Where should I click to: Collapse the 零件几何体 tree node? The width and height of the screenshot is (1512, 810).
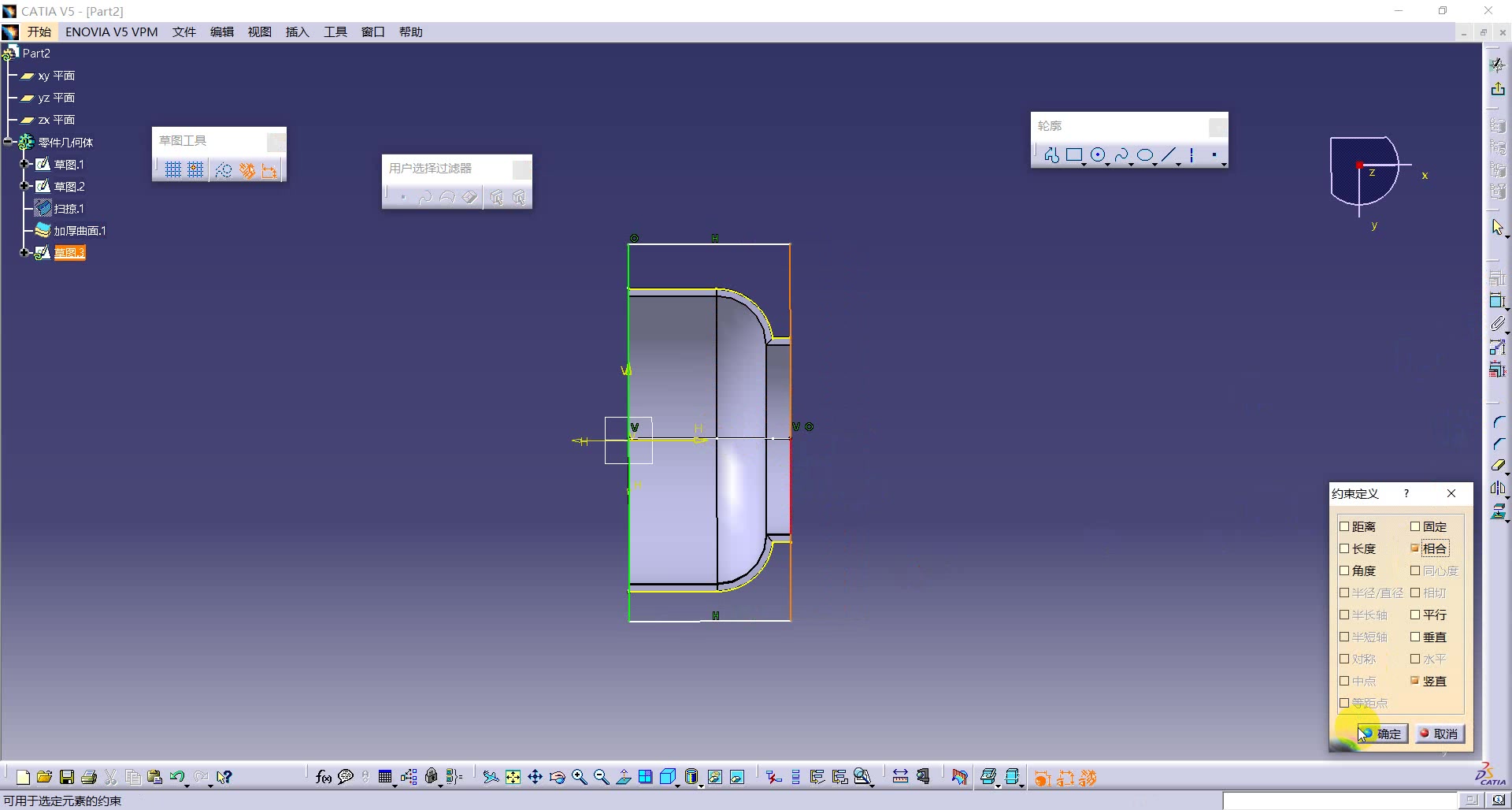click(9, 142)
